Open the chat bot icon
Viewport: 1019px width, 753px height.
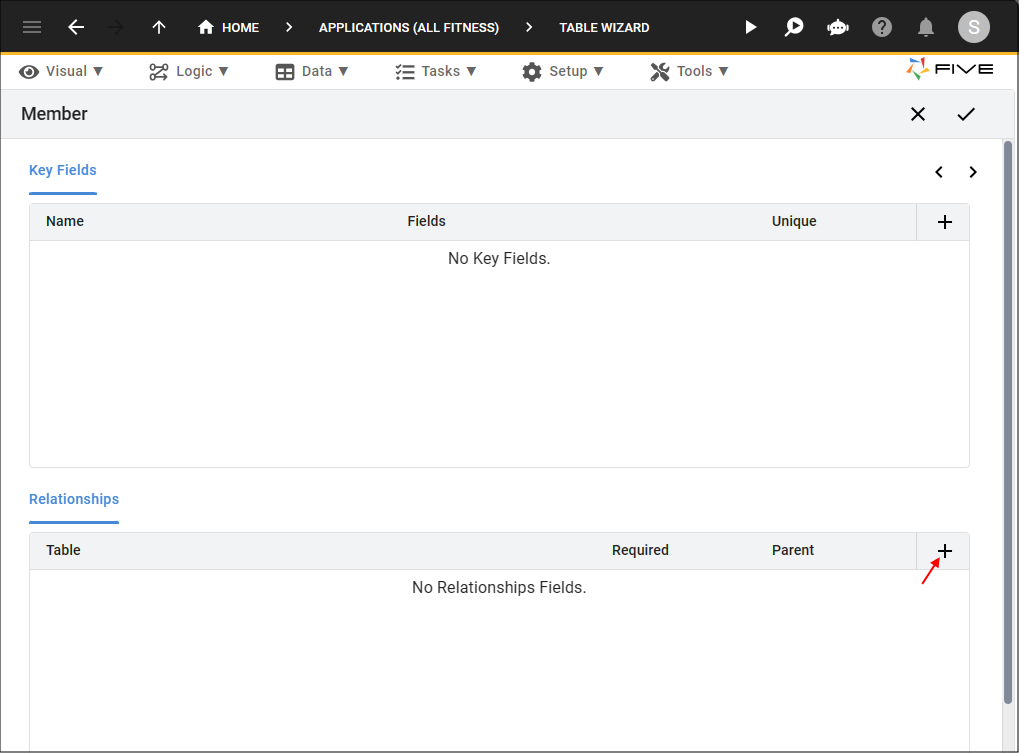click(x=838, y=27)
